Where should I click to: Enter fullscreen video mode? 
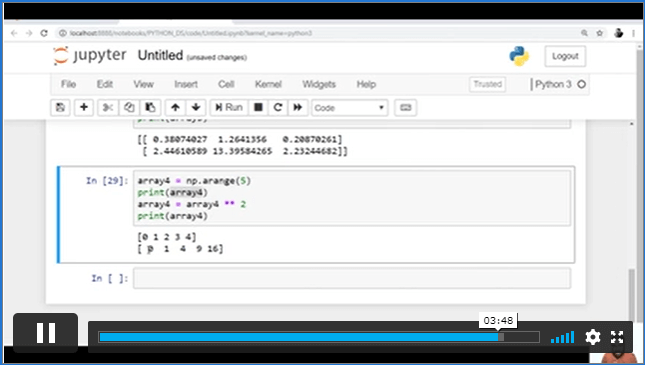click(617, 337)
